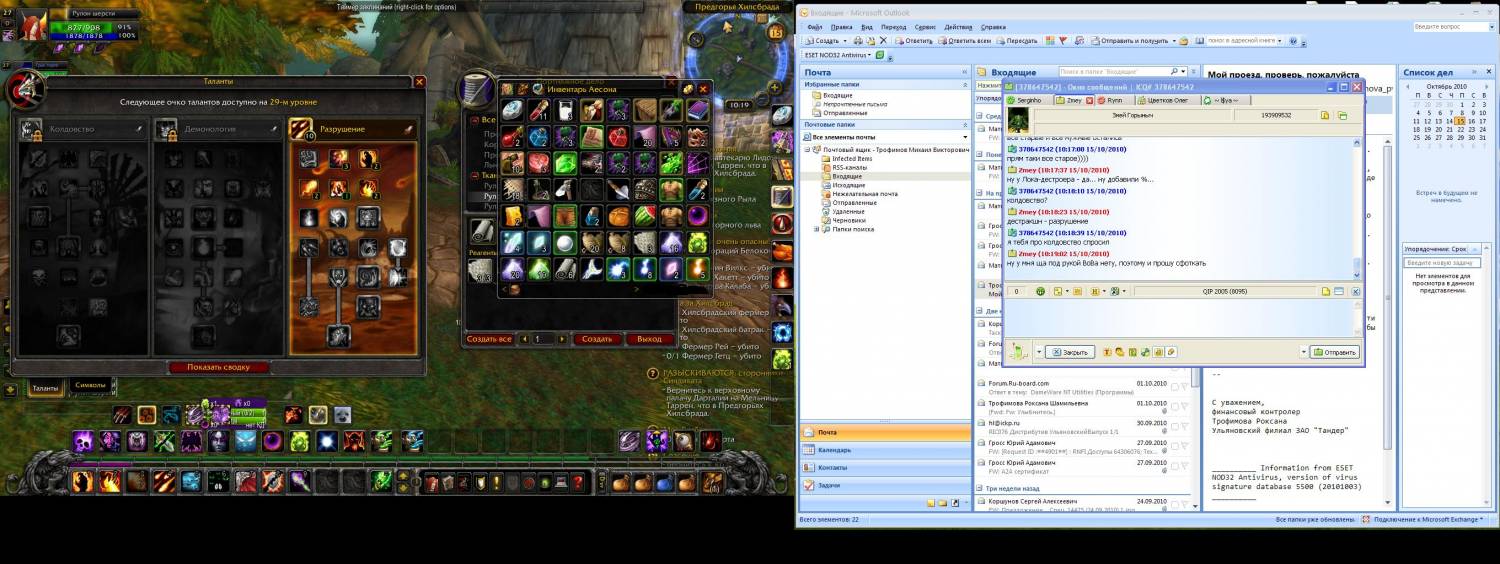Screen dimensions: 1500x564
Task: Click Reply All (Ответить всем) in Outlook
Action: pos(964,41)
